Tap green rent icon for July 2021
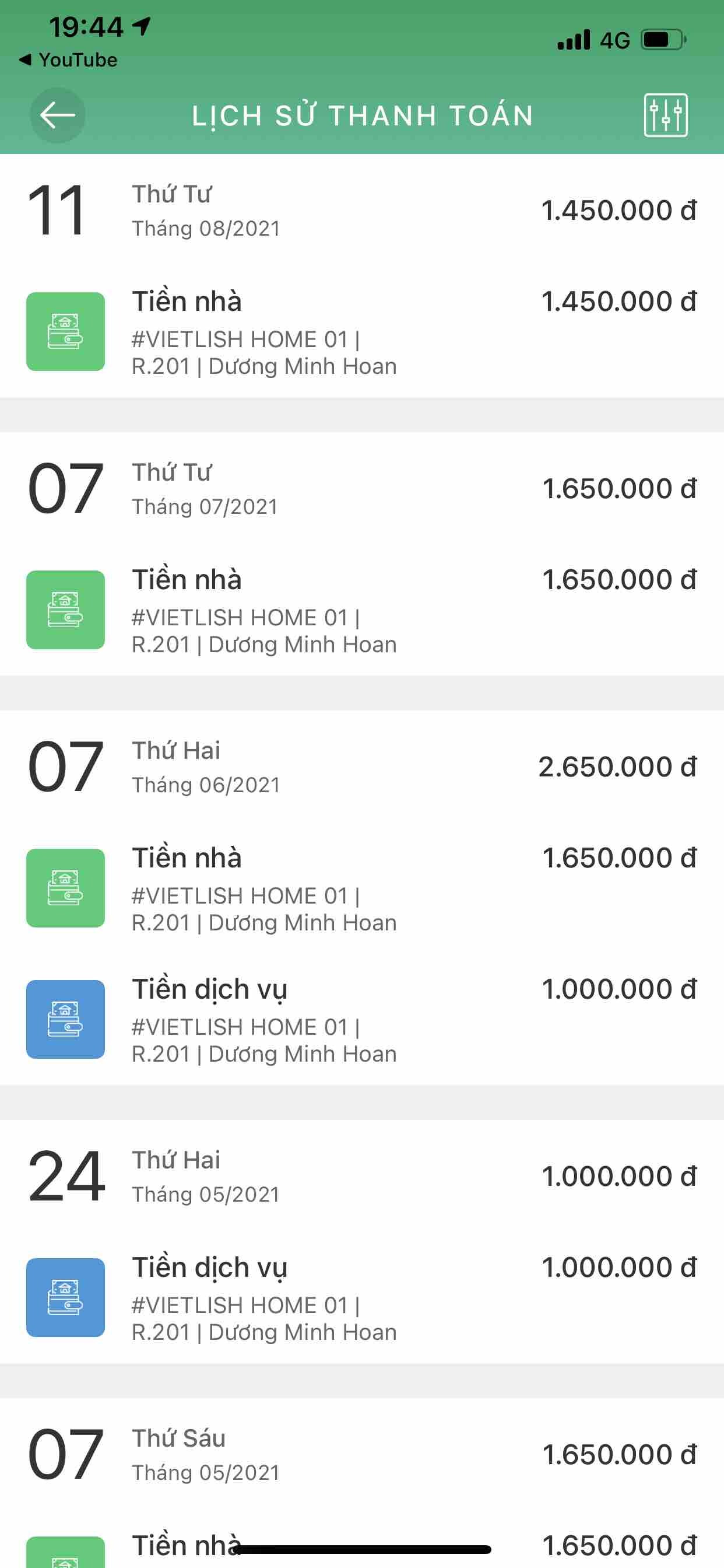 point(66,610)
